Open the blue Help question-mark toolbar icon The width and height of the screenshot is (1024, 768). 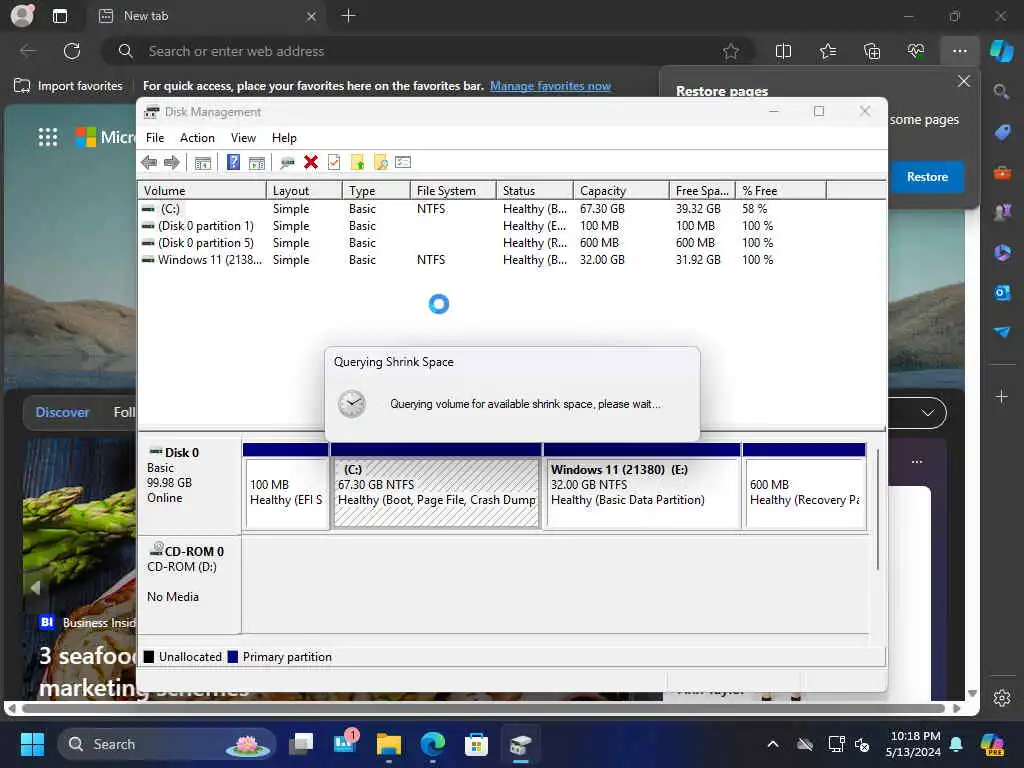tap(233, 162)
